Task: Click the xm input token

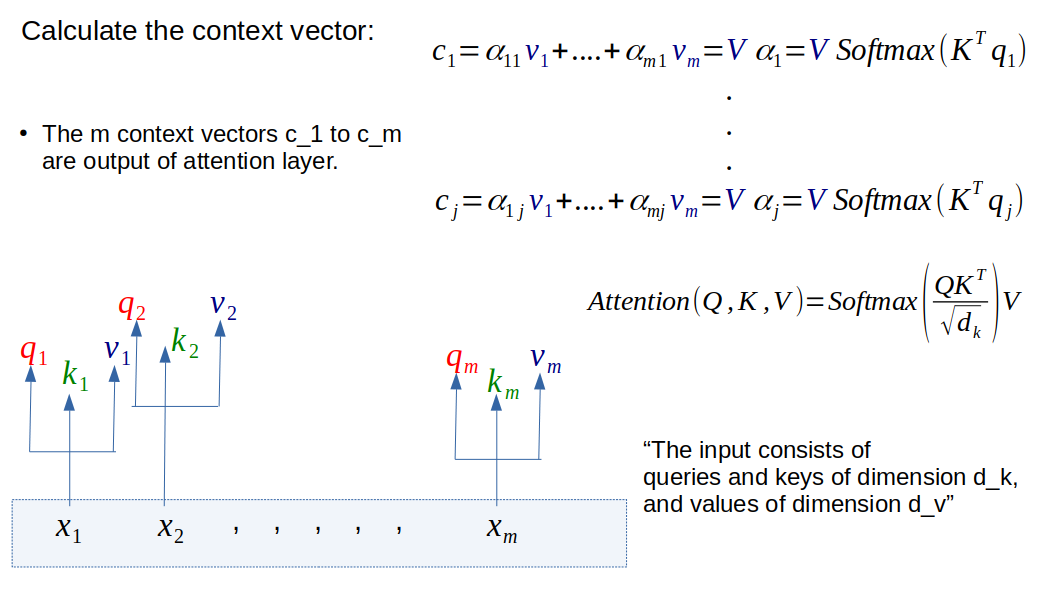Action: 502,528
